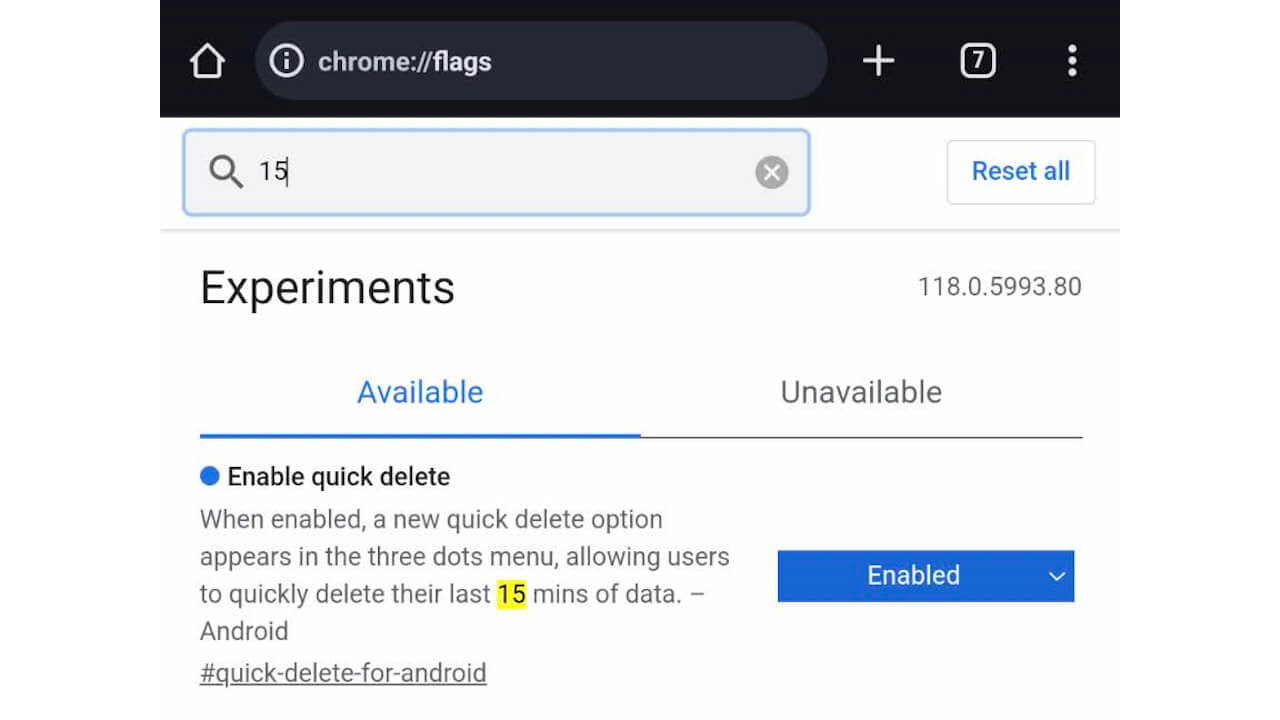
Task: Open Chrome's three-dot overflow menu
Action: click(x=1072, y=61)
